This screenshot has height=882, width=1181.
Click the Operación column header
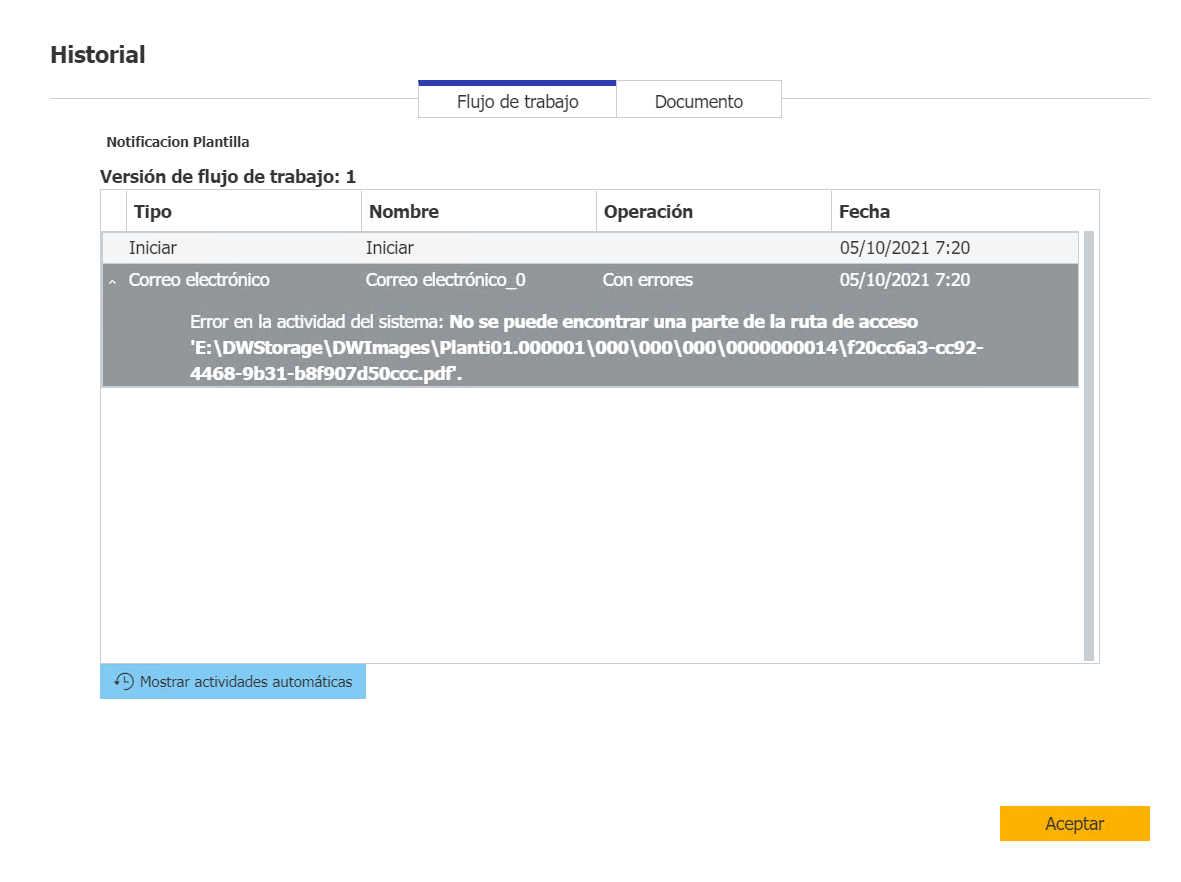(x=648, y=211)
